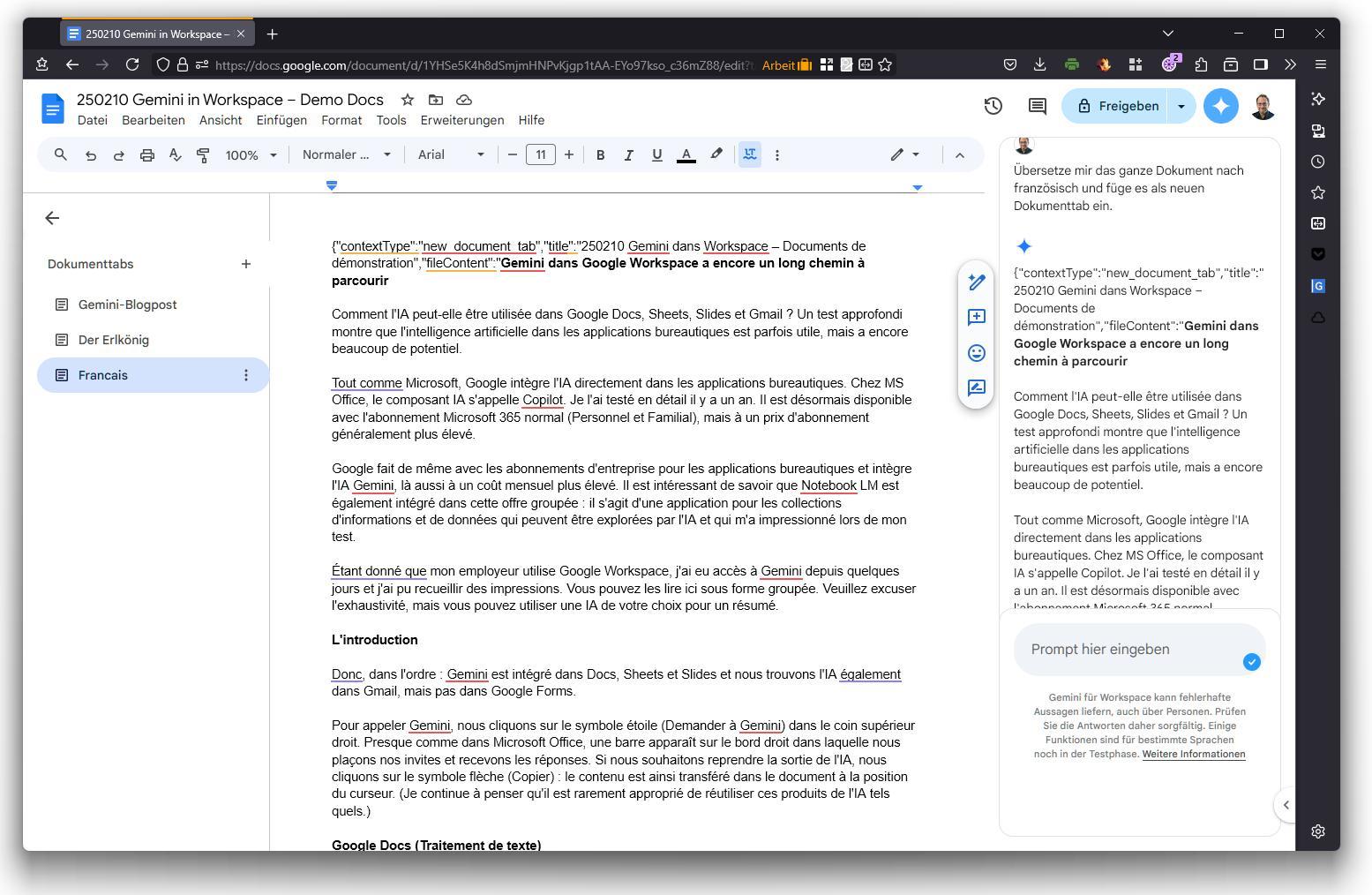Open the Freigeben dropdown arrow
The width and height of the screenshot is (1372, 895).
point(1181,106)
